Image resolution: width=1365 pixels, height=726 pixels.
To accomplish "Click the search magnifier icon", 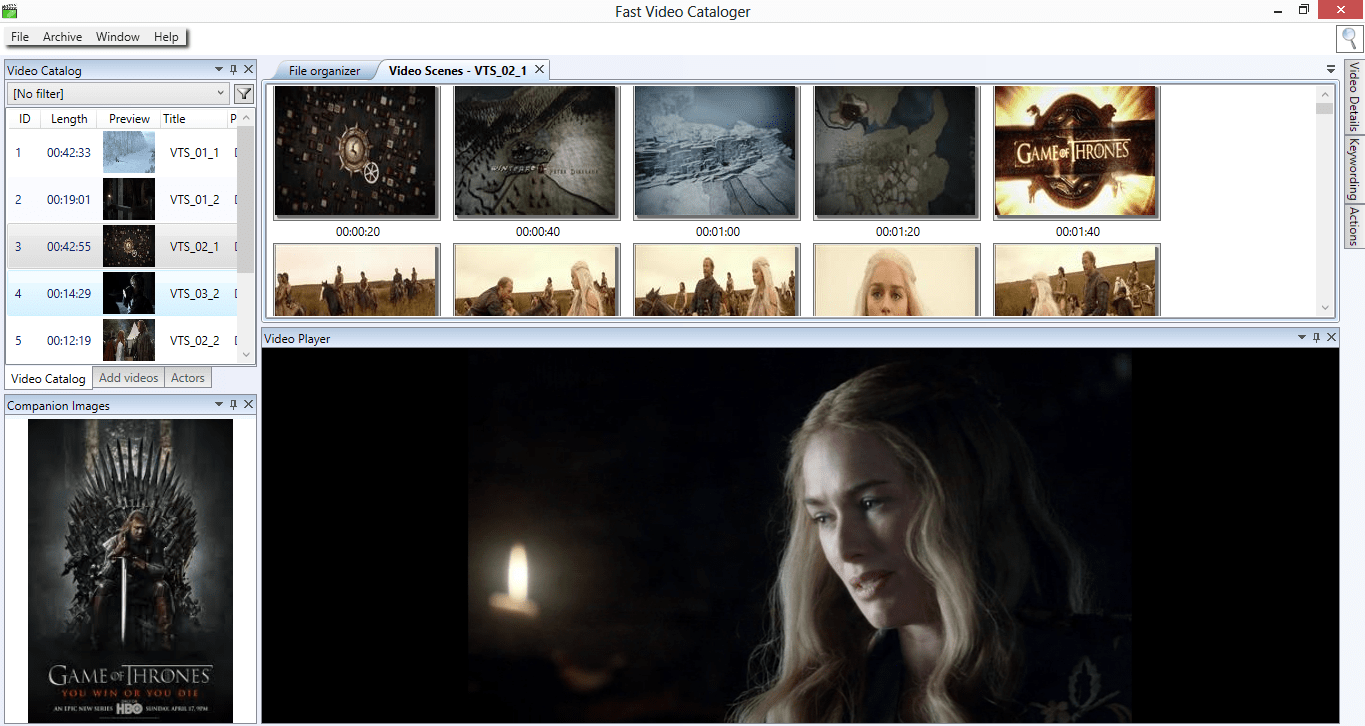I will (1349, 38).
